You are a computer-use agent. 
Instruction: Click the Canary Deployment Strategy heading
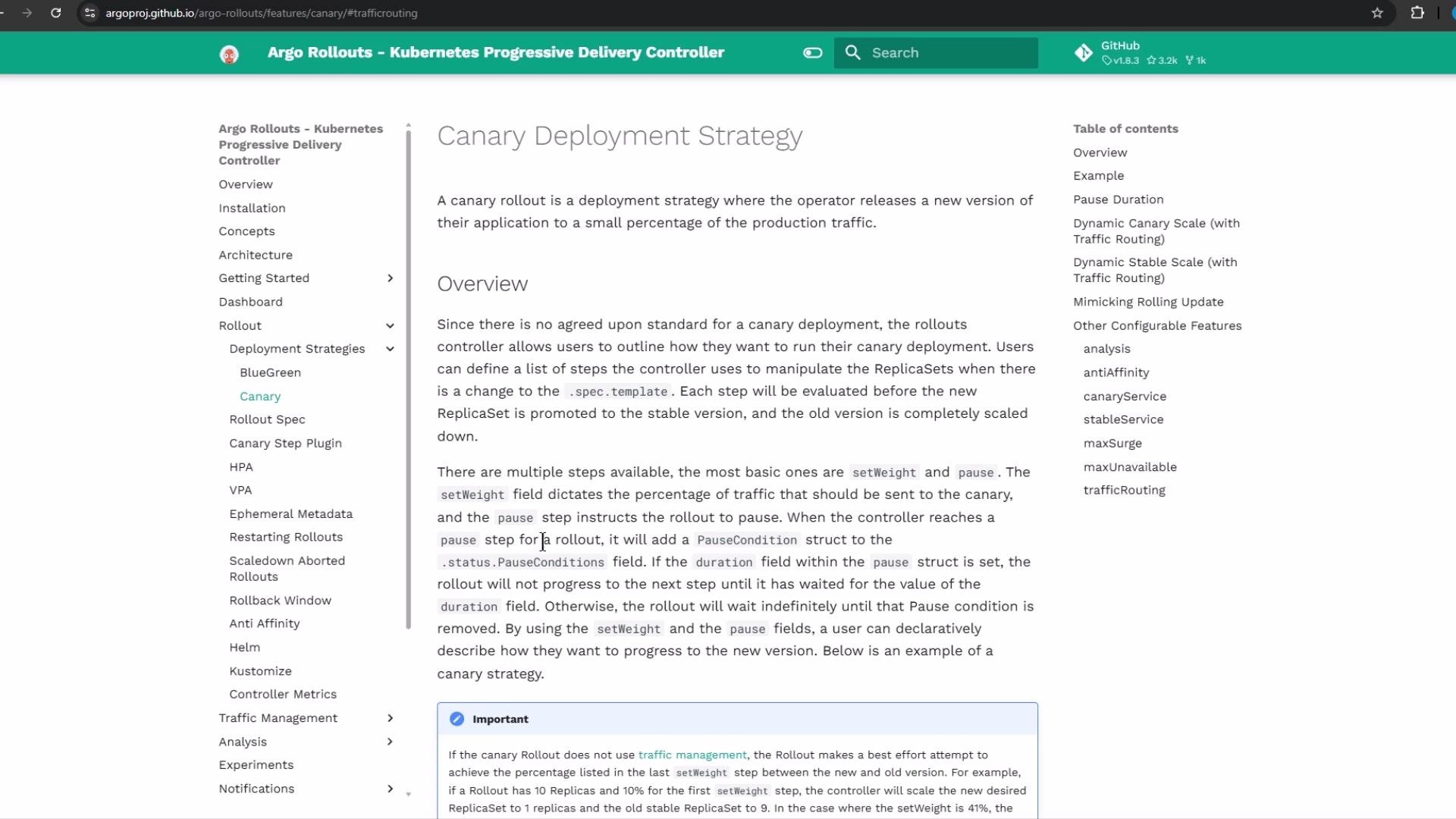click(620, 136)
